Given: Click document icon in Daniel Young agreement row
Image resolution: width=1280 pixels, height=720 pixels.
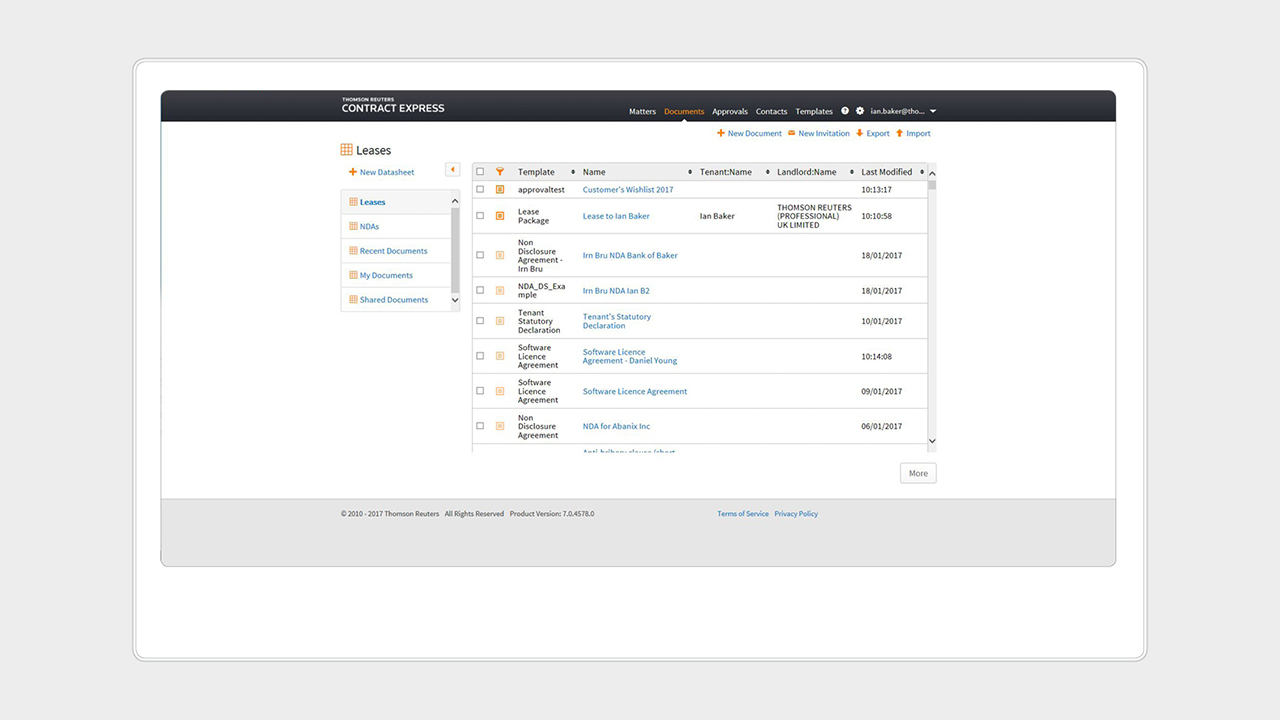Looking at the screenshot, I should [x=500, y=356].
